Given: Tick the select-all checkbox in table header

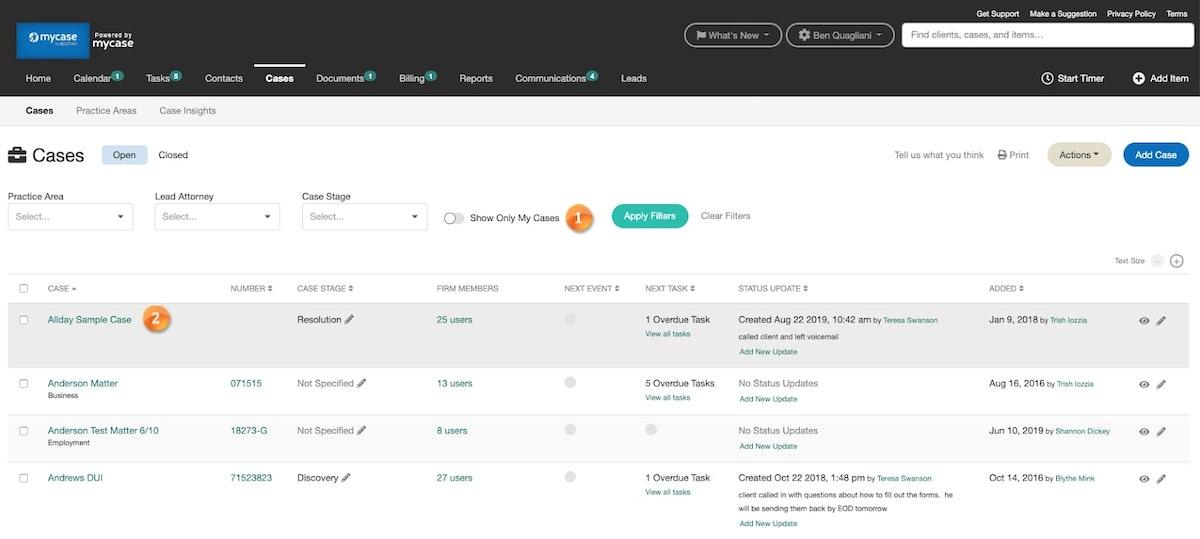Looking at the screenshot, I should coord(24,289).
